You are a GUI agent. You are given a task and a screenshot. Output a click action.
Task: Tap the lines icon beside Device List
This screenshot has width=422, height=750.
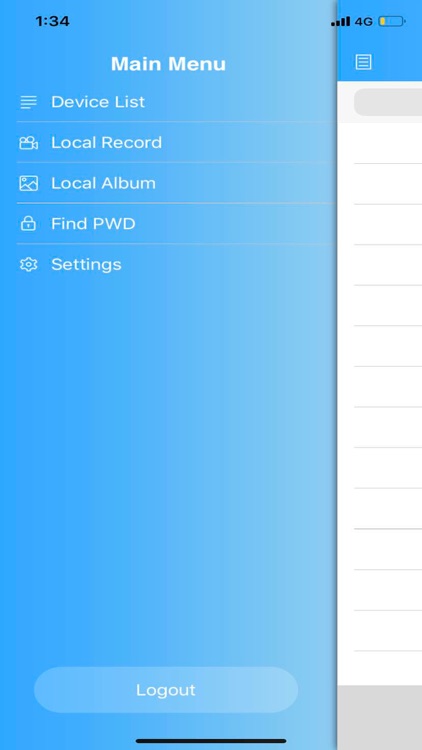28,102
